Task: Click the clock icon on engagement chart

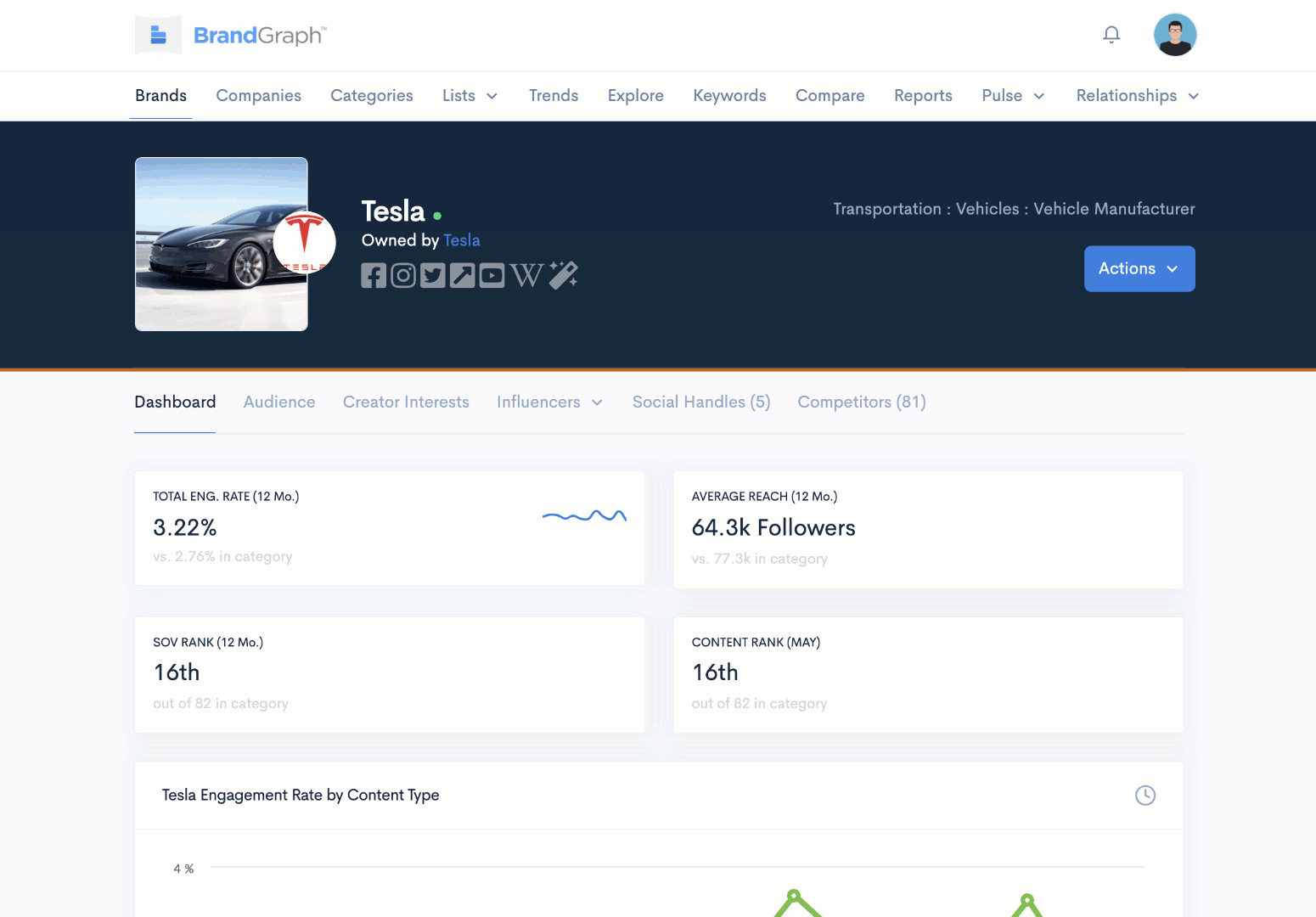Action: pos(1145,796)
